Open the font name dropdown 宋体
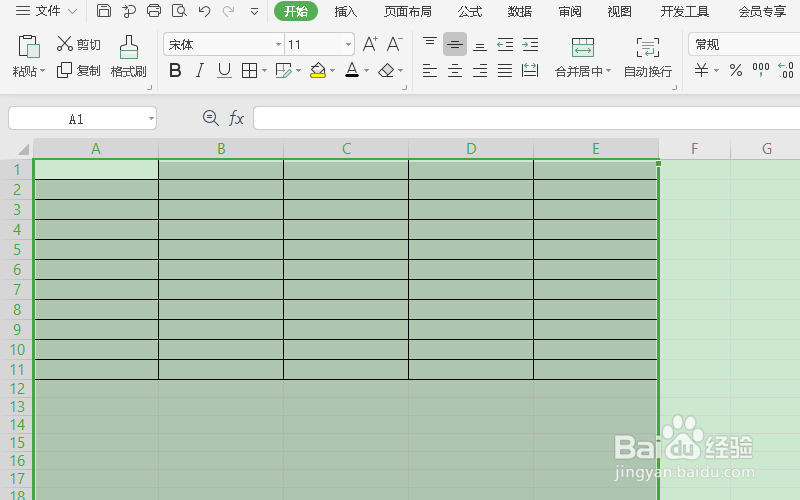The width and height of the screenshot is (800, 500). [x=278, y=45]
